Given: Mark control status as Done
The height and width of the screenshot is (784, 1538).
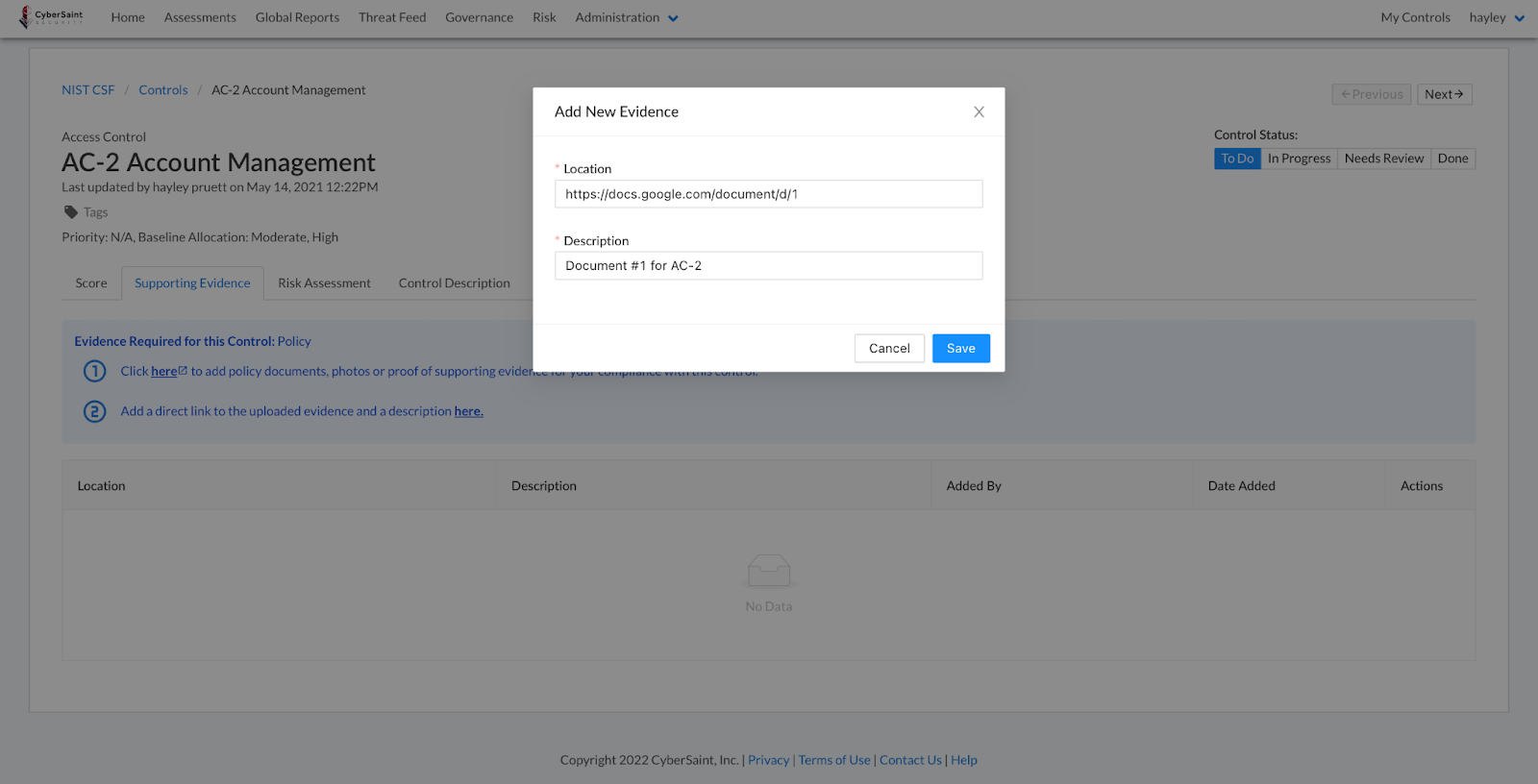Looking at the screenshot, I should click(1452, 159).
